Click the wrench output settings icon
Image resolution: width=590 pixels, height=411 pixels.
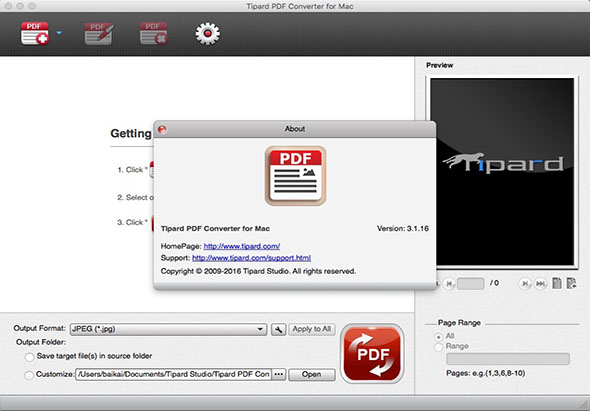[x=278, y=329]
